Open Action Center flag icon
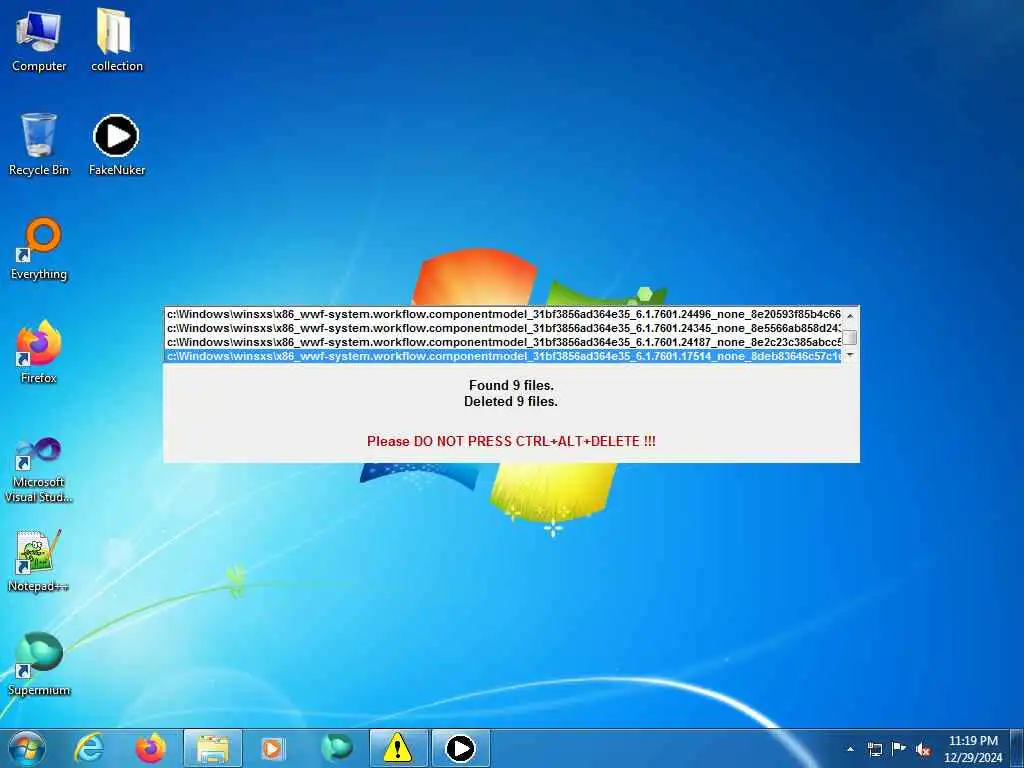1024x768 pixels. tap(899, 749)
